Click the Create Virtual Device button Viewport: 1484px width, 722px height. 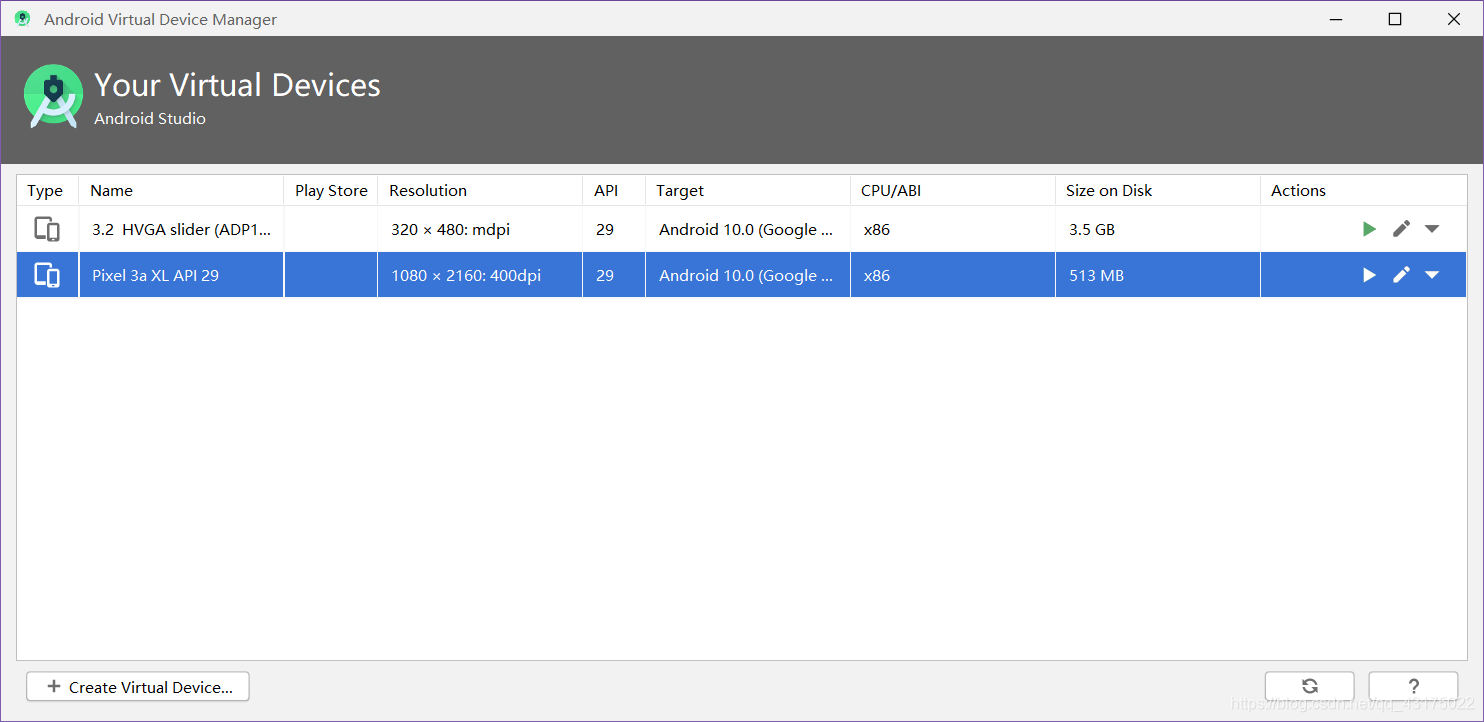coord(138,687)
